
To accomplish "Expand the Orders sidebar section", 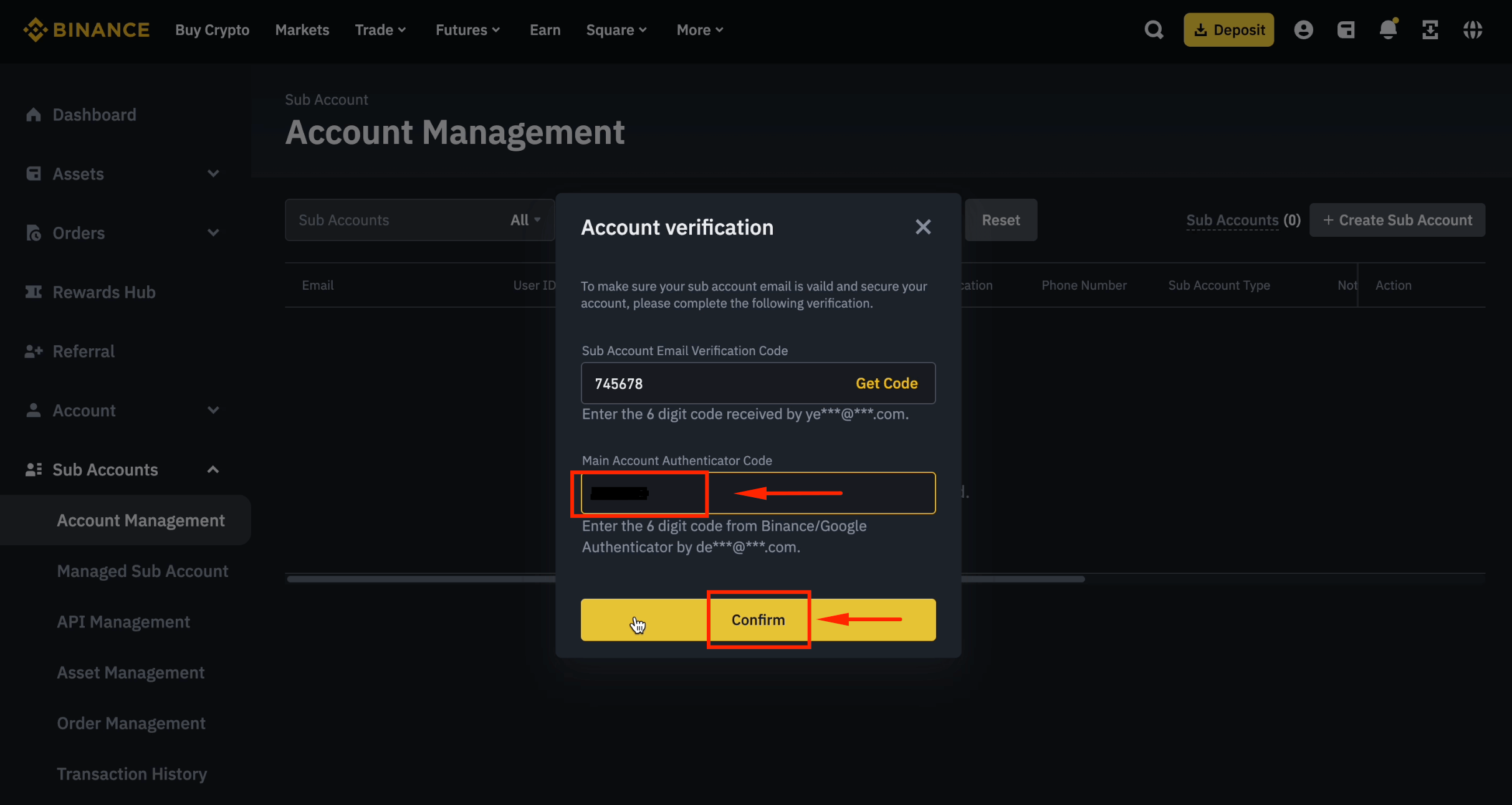I will pyautogui.click(x=213, y=233).
